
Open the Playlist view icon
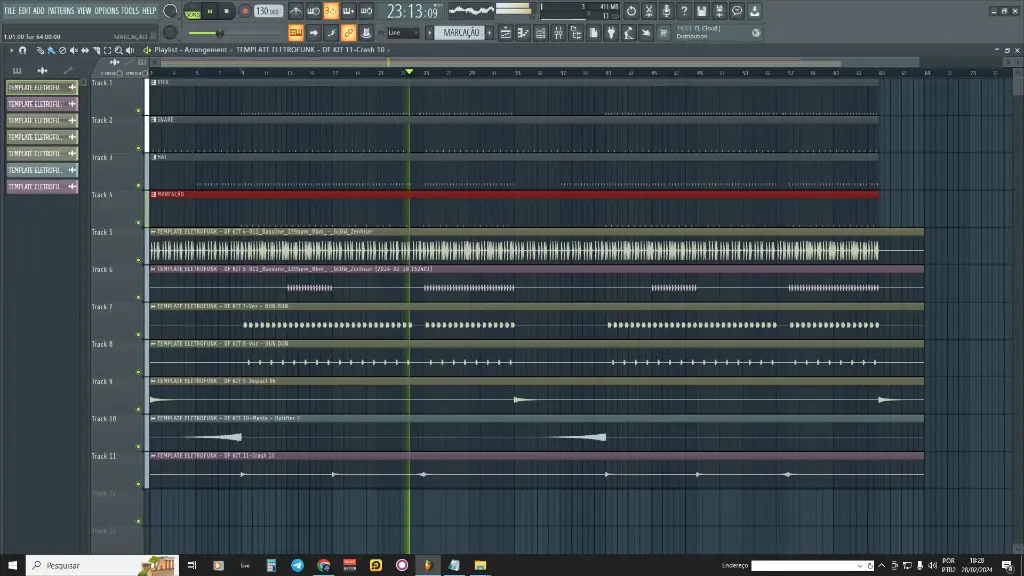505,33
